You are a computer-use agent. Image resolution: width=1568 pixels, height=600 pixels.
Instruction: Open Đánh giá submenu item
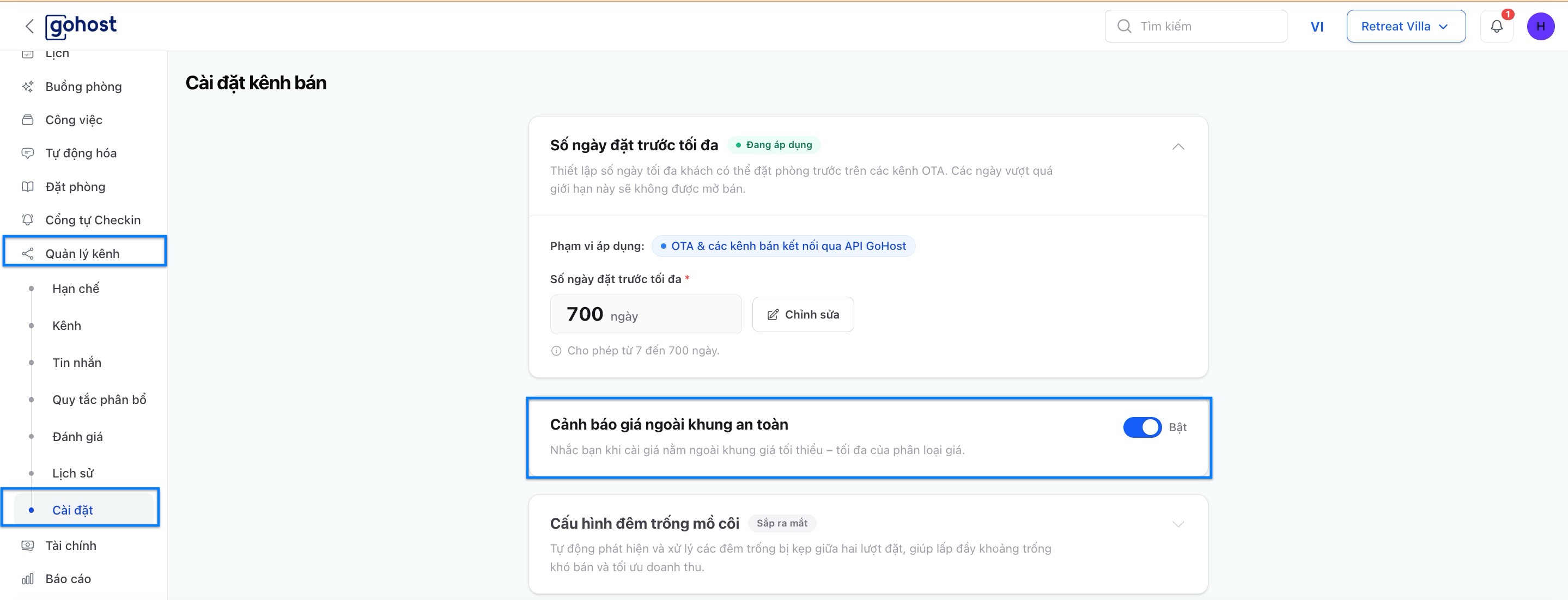(x=77, y=436)
